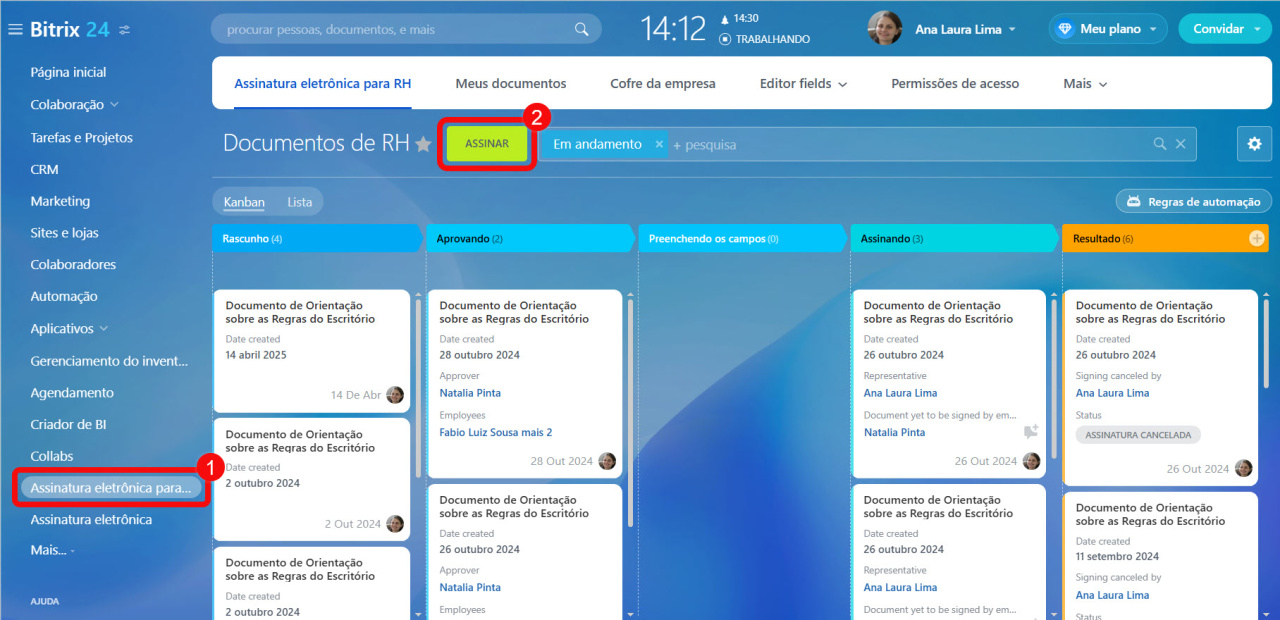Favorite Documentos de RH with the star icon
Viewport: 1280px width, 620px height.
[423, 145]
